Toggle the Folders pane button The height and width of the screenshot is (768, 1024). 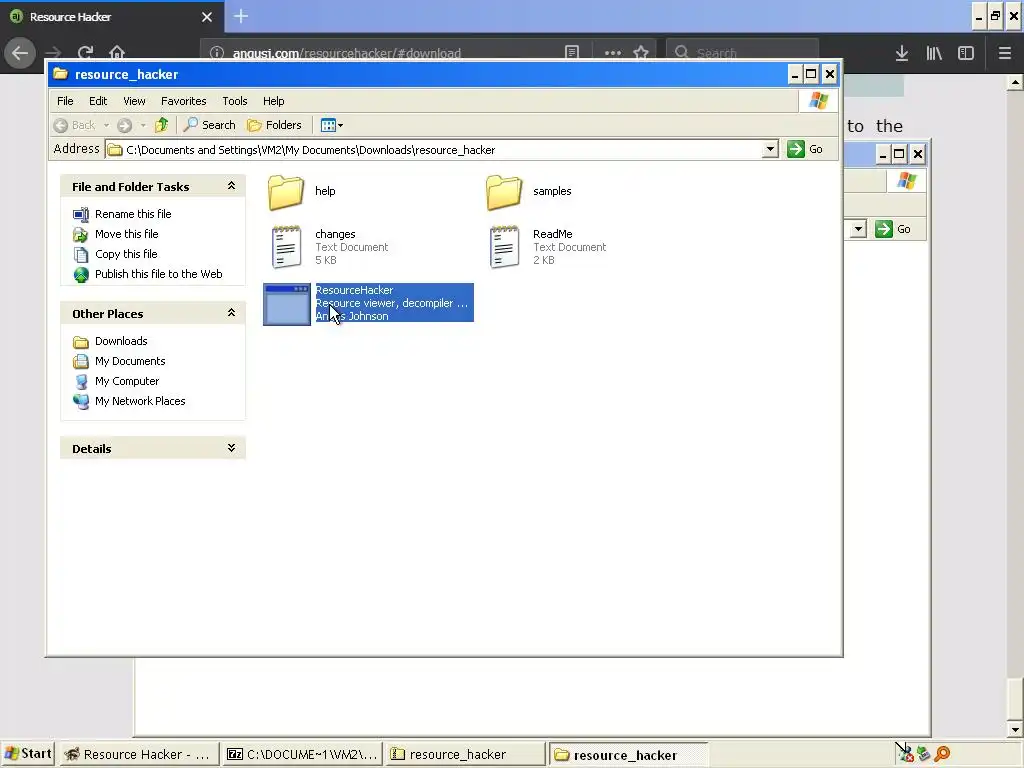point(274,125)
